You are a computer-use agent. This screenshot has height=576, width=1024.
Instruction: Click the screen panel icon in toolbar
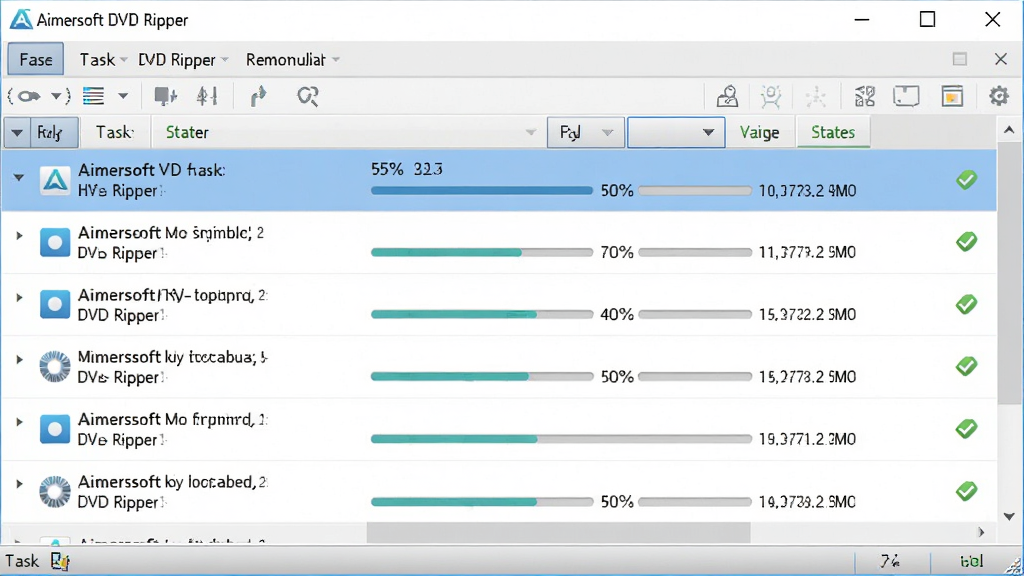[906, 97]
